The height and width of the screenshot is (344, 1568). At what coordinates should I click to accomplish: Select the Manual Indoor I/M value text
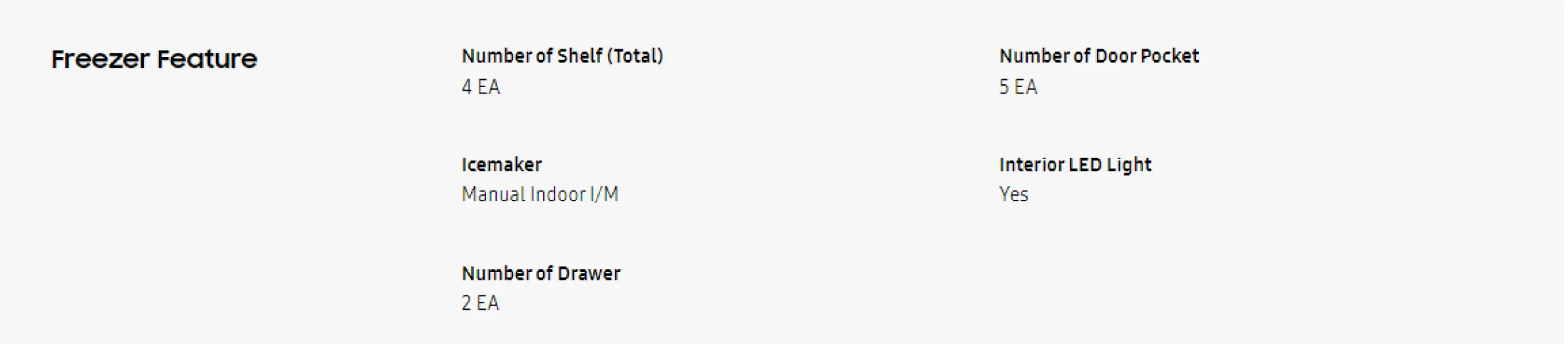coord(540,195)
